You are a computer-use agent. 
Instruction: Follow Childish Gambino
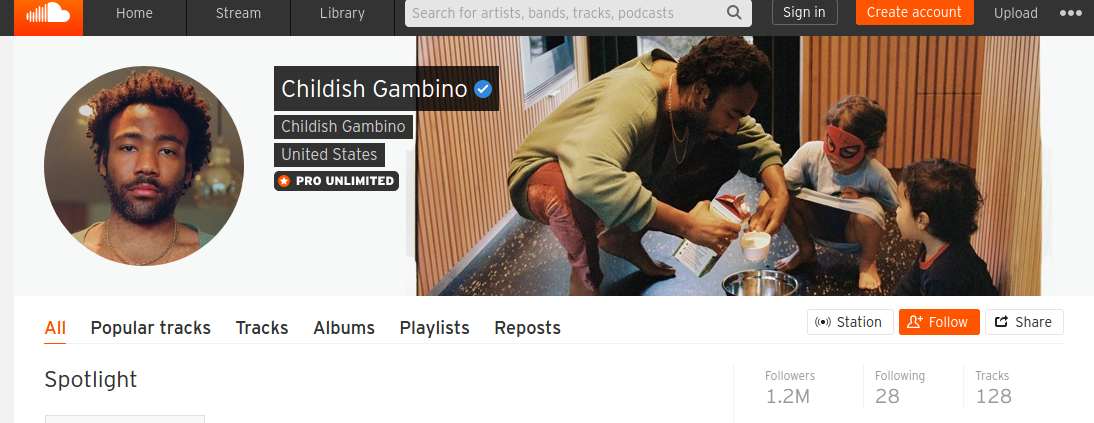939,322
